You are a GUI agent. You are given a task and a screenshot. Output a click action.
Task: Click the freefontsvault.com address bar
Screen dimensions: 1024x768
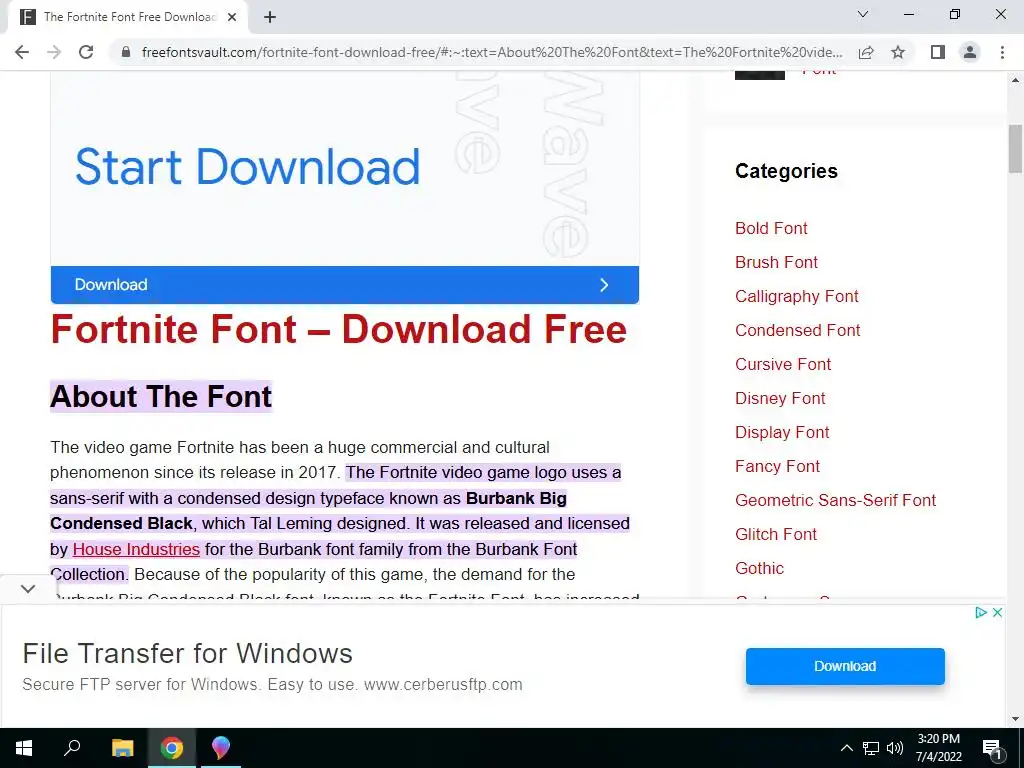pyautogui.click(x=491, y=52)
